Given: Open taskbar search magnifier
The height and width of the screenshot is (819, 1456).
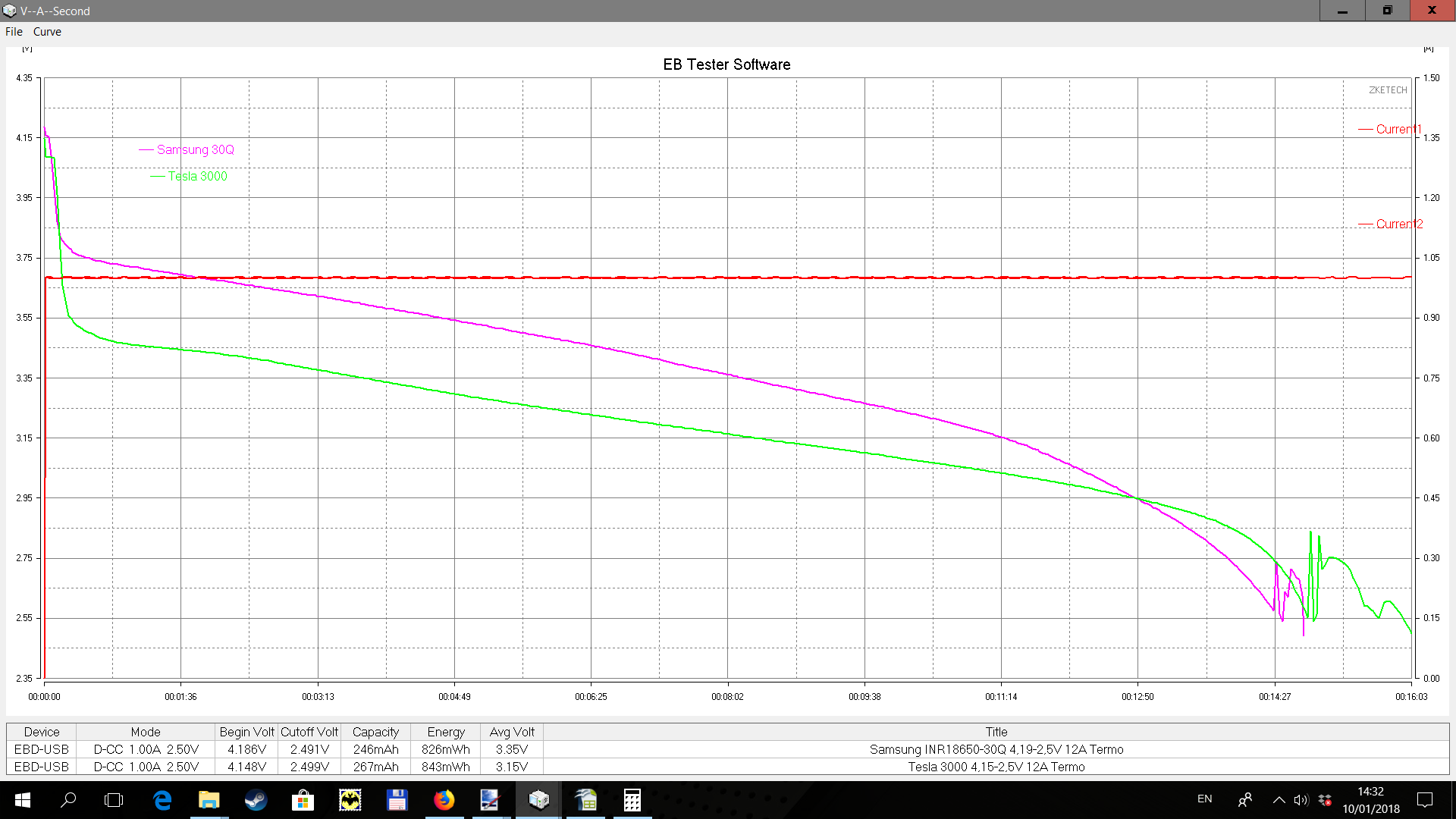Looking at the screenshot, I should tap(68, 800).
